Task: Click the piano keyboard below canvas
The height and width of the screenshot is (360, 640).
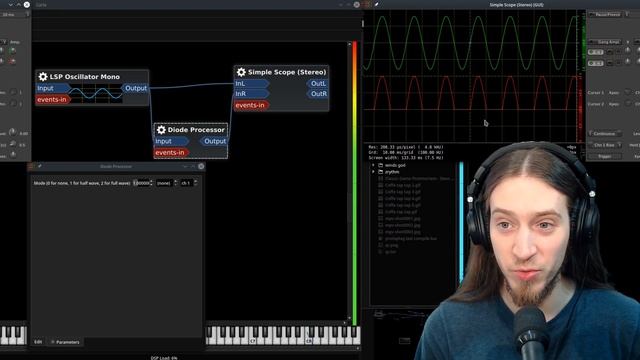Action: coord(283,335)
